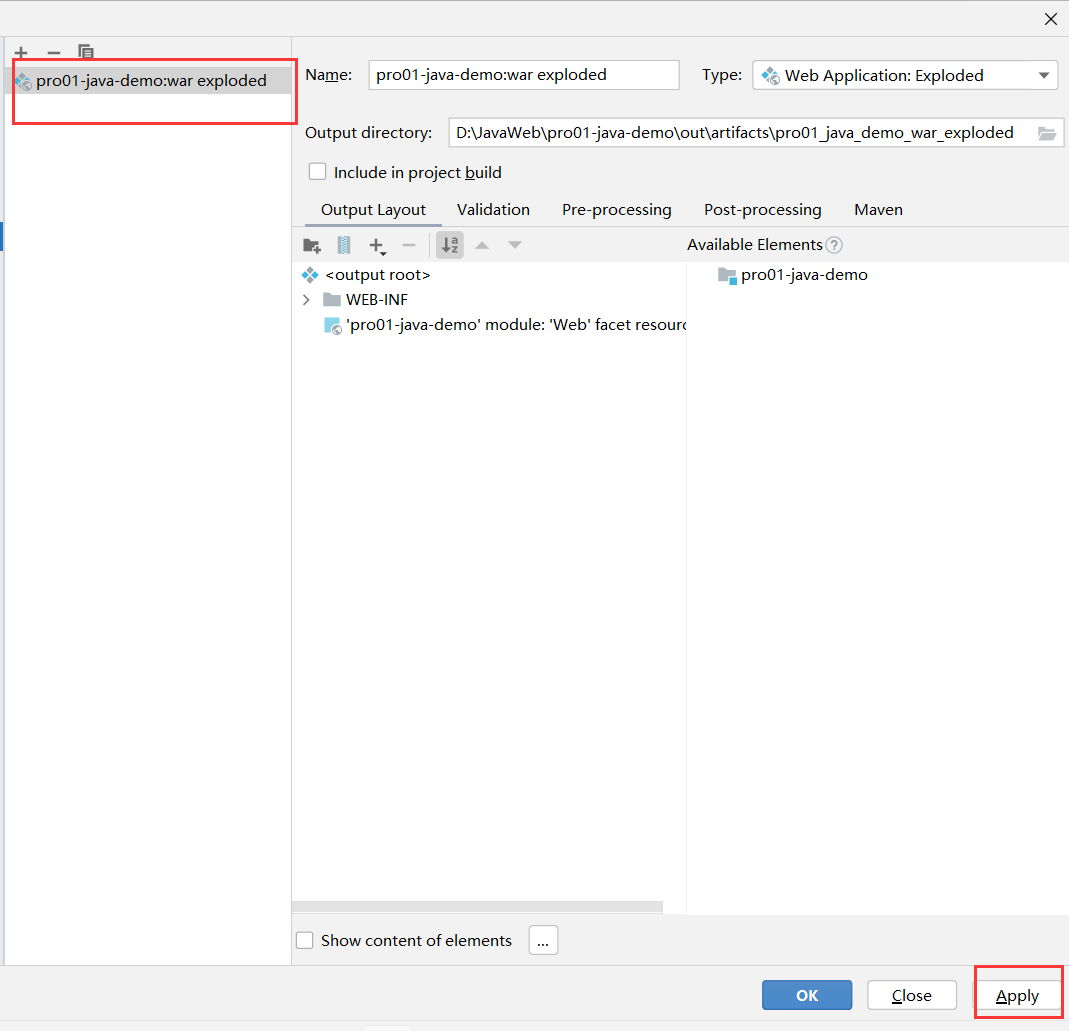Select 'pro01-java-demo' module Web facet resources
The image size is (1069, 1031).
point(505,325)
